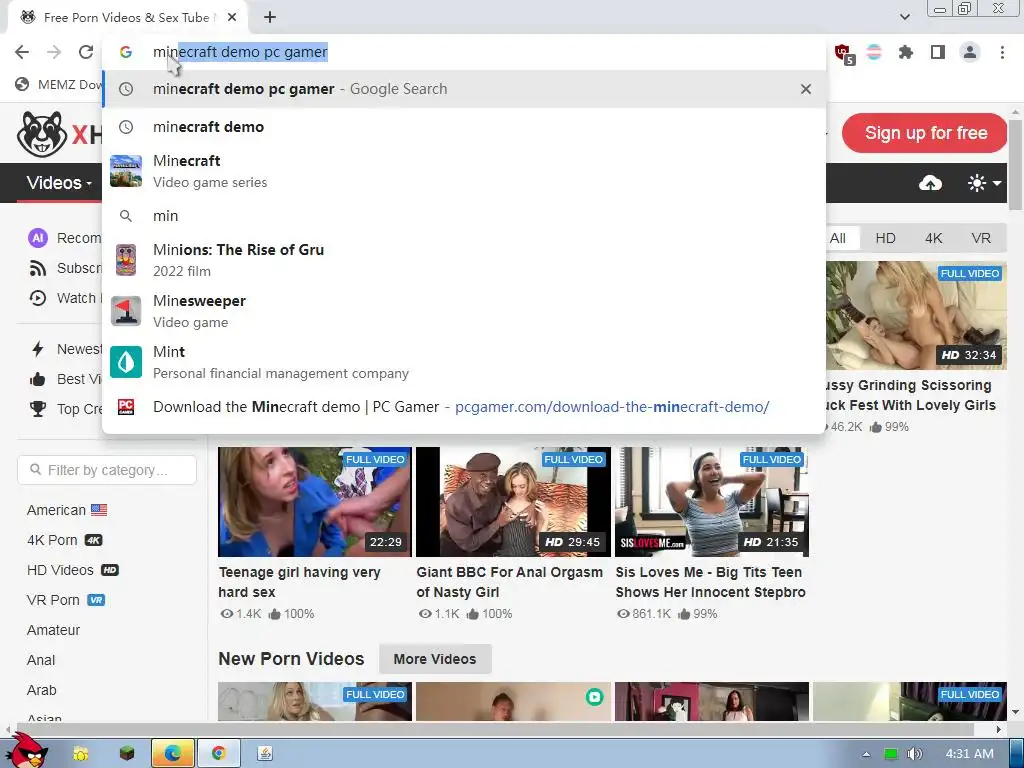Open the Minecraft block taskbar icon
This screenshot has height=768, width=1024.
[127, 754]
